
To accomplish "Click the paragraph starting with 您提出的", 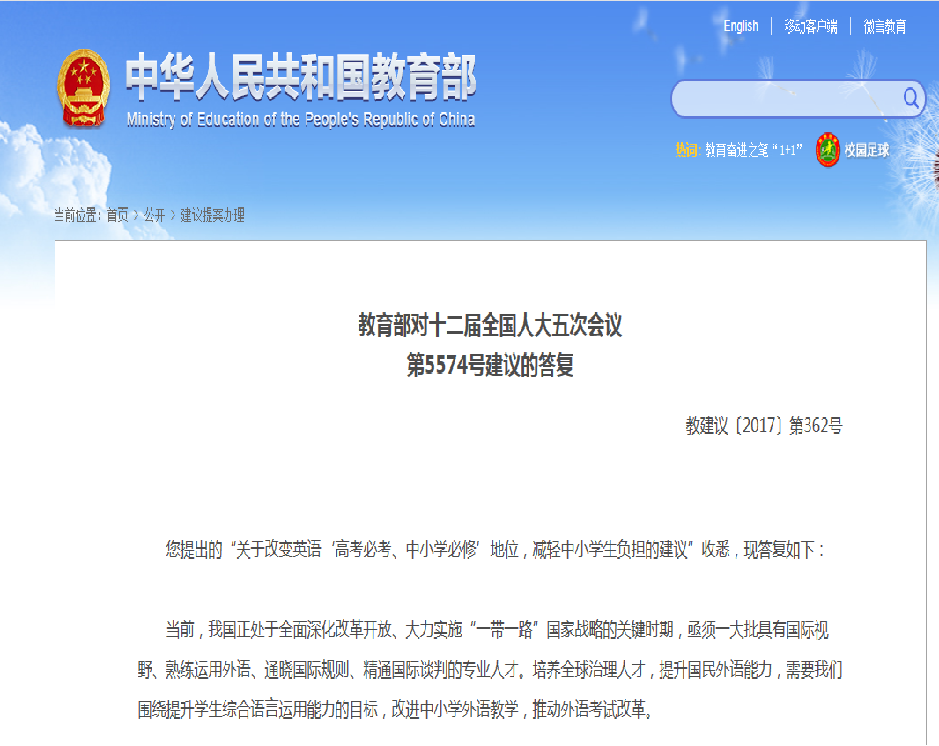I will coord(495,549).
